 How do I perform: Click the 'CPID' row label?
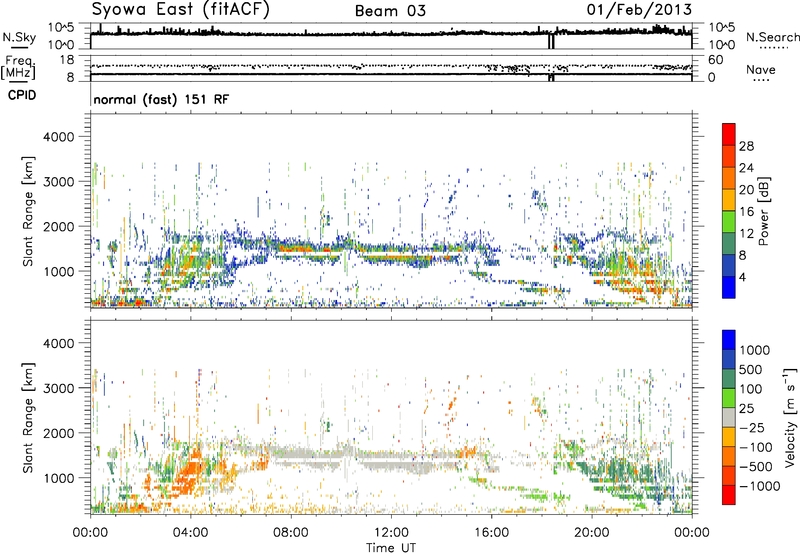coord(22,95)
